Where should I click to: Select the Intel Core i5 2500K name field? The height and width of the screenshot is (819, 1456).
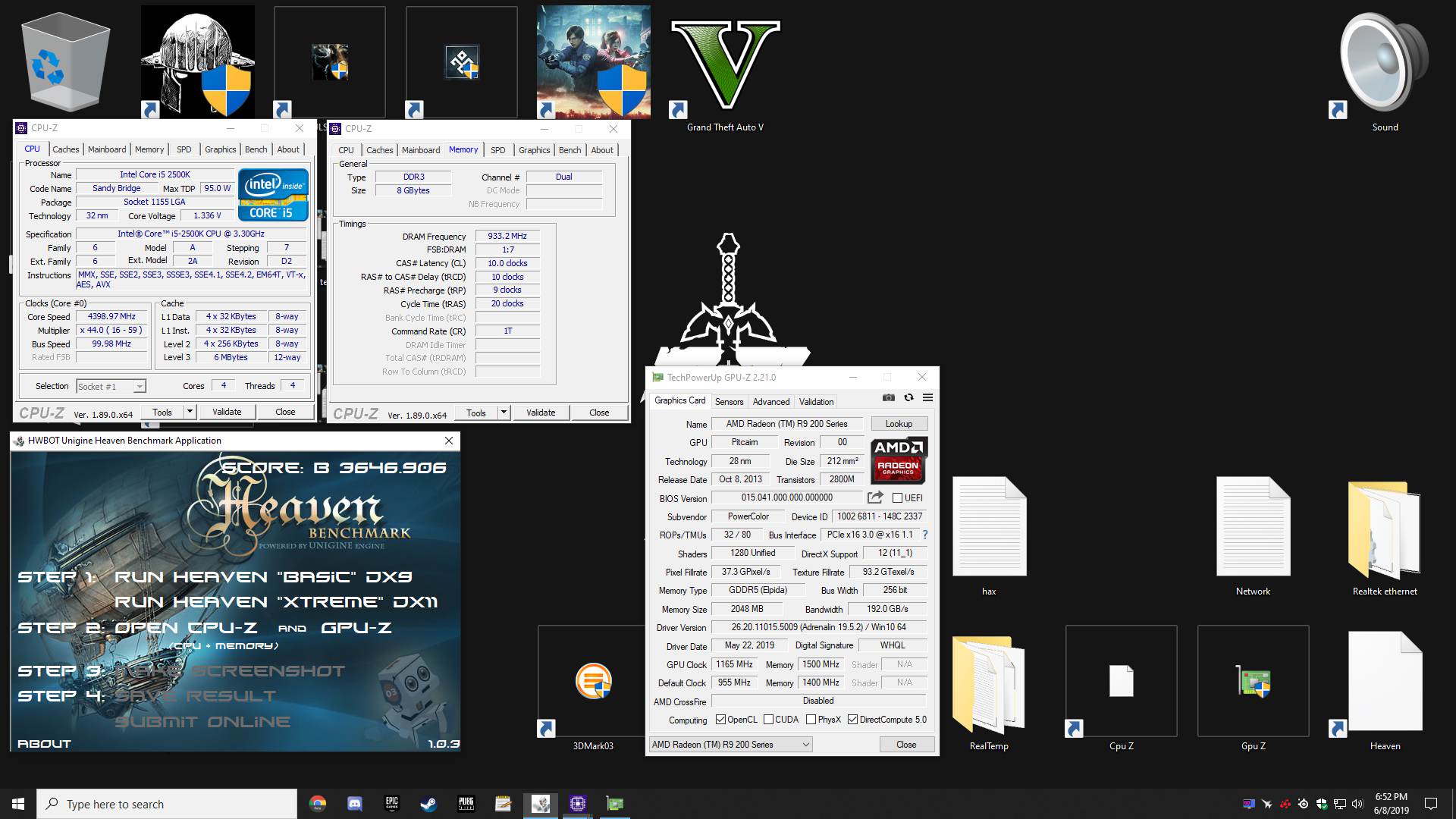(155, 174)
